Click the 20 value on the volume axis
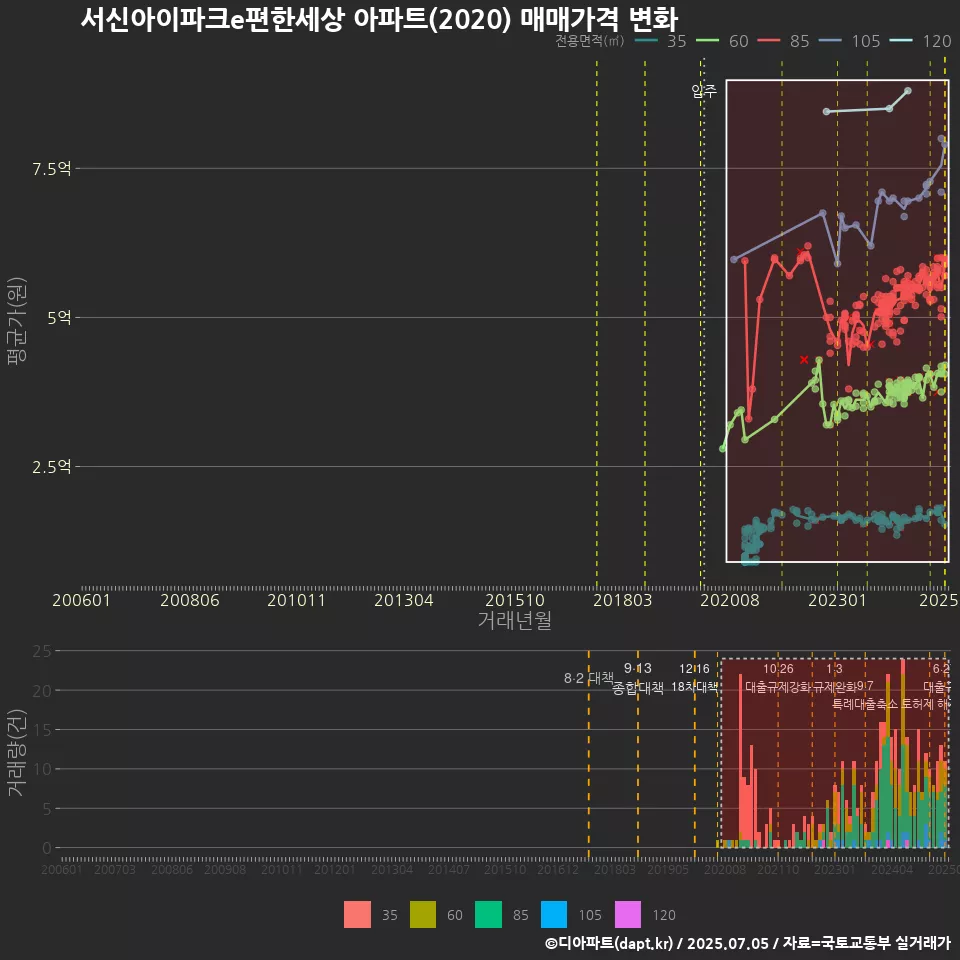The height and width of the screenshot is (960, 960). (x=42, y=691)
